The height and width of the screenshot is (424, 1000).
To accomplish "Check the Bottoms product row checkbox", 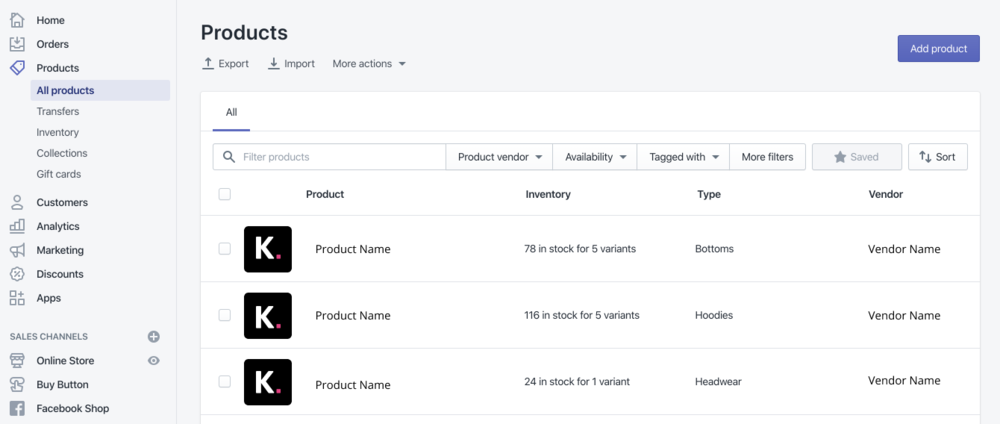I will click(x=225, y=249).
